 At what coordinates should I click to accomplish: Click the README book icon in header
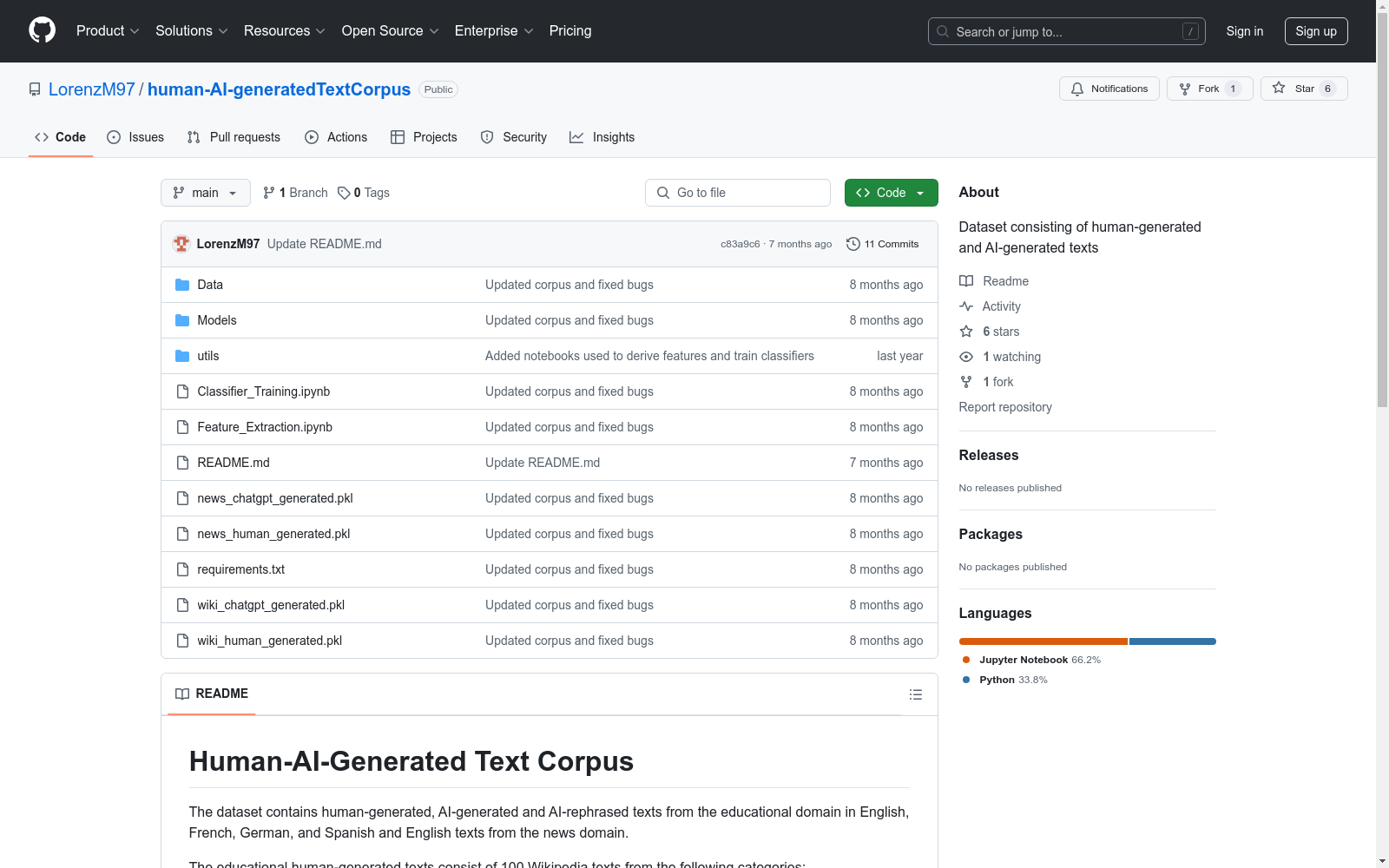click(x=182, y=694)
